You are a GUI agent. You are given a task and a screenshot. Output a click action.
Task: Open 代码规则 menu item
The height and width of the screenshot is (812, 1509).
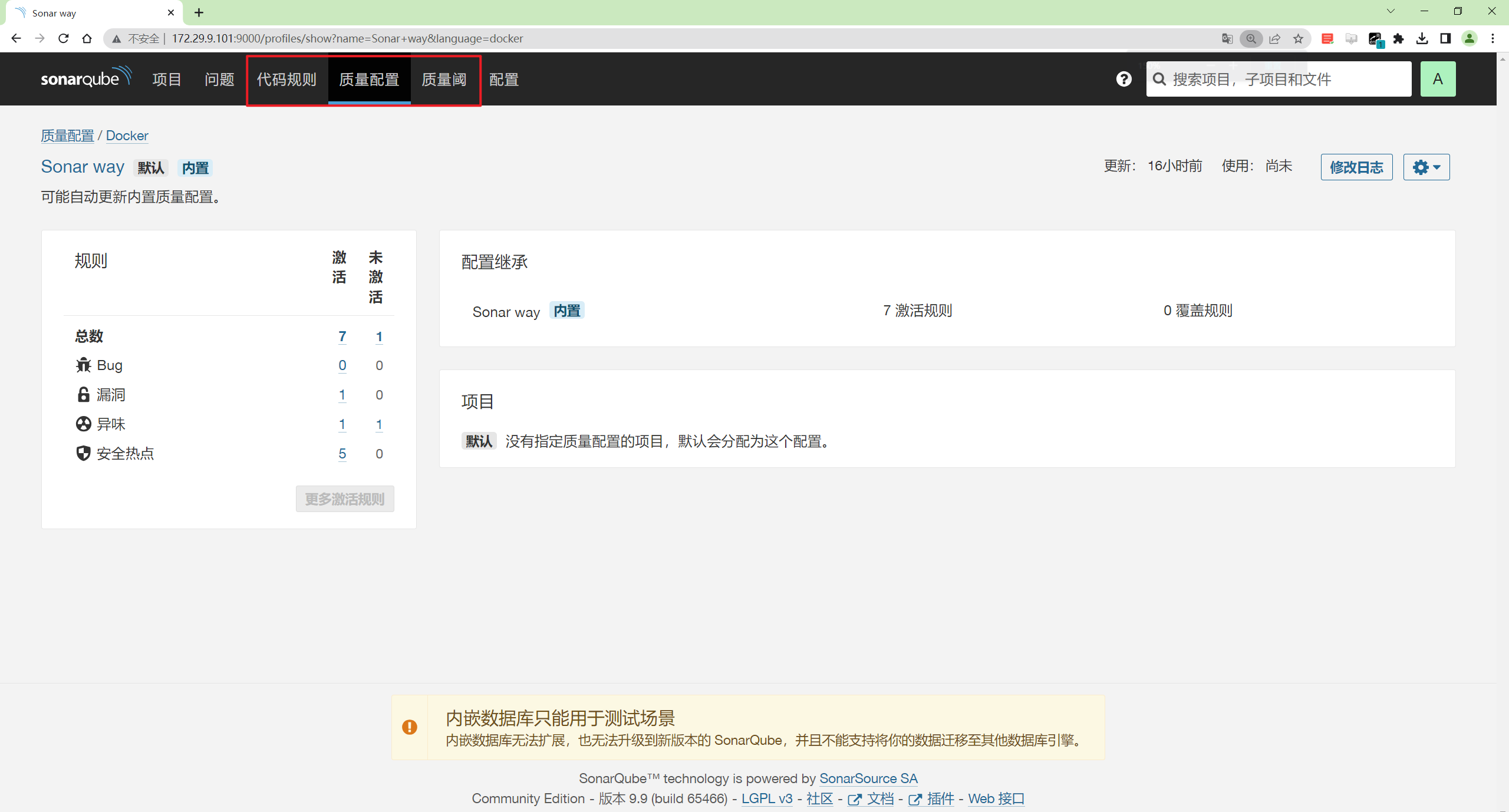click(286, 79)
